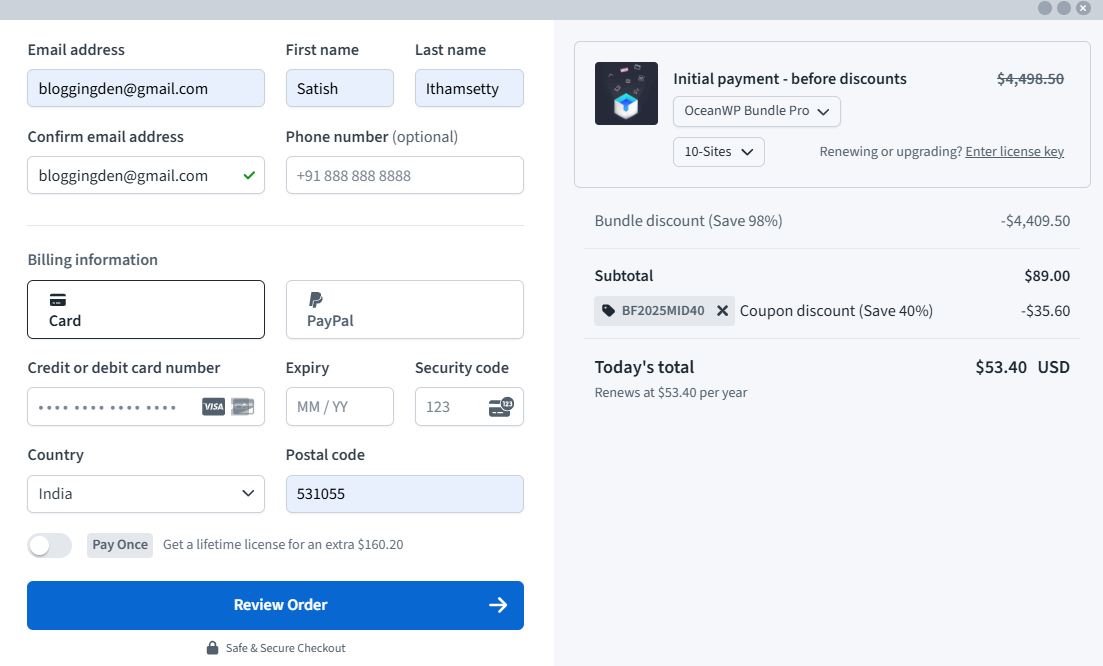The width and height of the screenshot is (1103, 666).
Task: Close the checkout window
Action: pos(1083,8)
